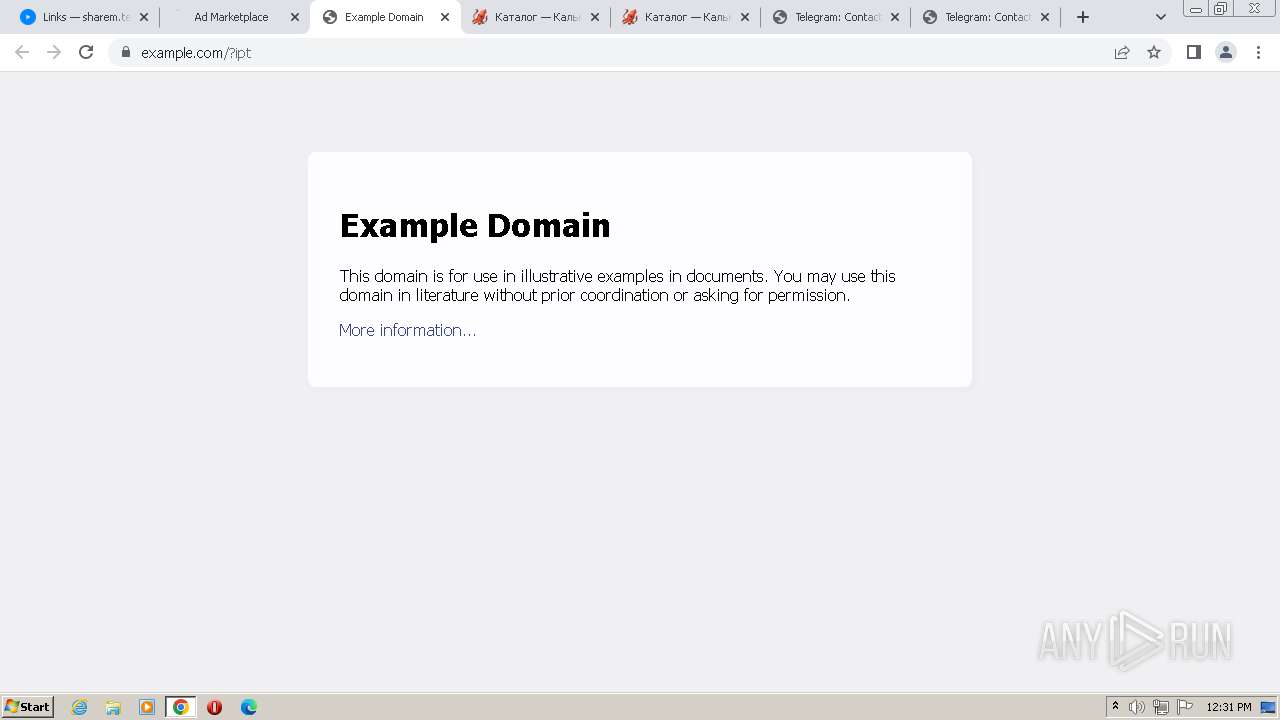Click the padlock site info icon
Image resolution: width=1280 pixels, height=720 pixels.
click(x=126, y=52)
